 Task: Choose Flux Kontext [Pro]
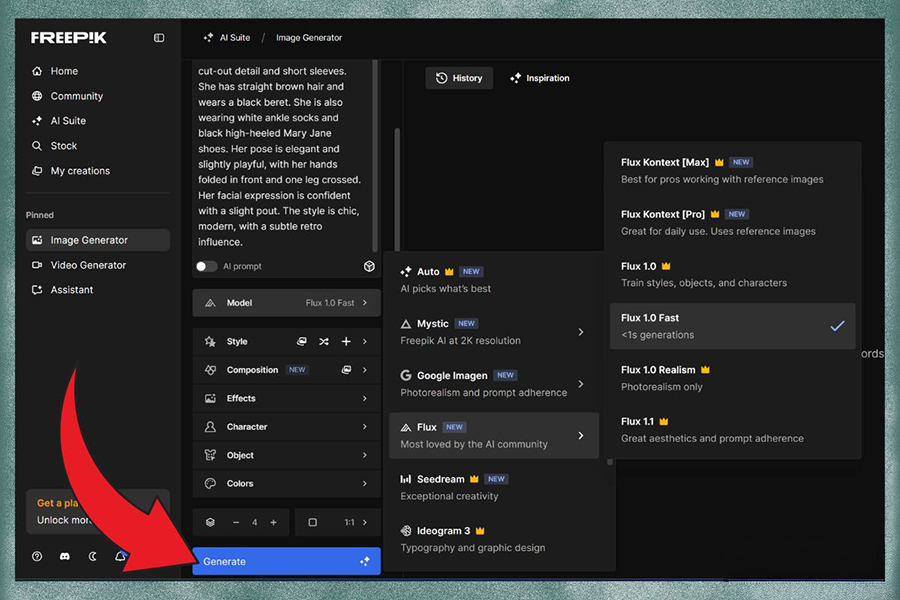coord(732,222)
